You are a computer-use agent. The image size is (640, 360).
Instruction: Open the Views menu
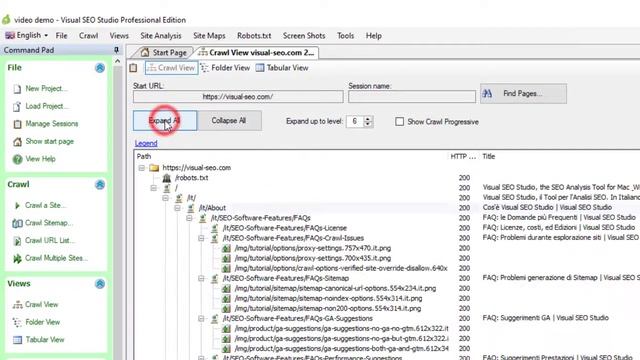(119, 36)
